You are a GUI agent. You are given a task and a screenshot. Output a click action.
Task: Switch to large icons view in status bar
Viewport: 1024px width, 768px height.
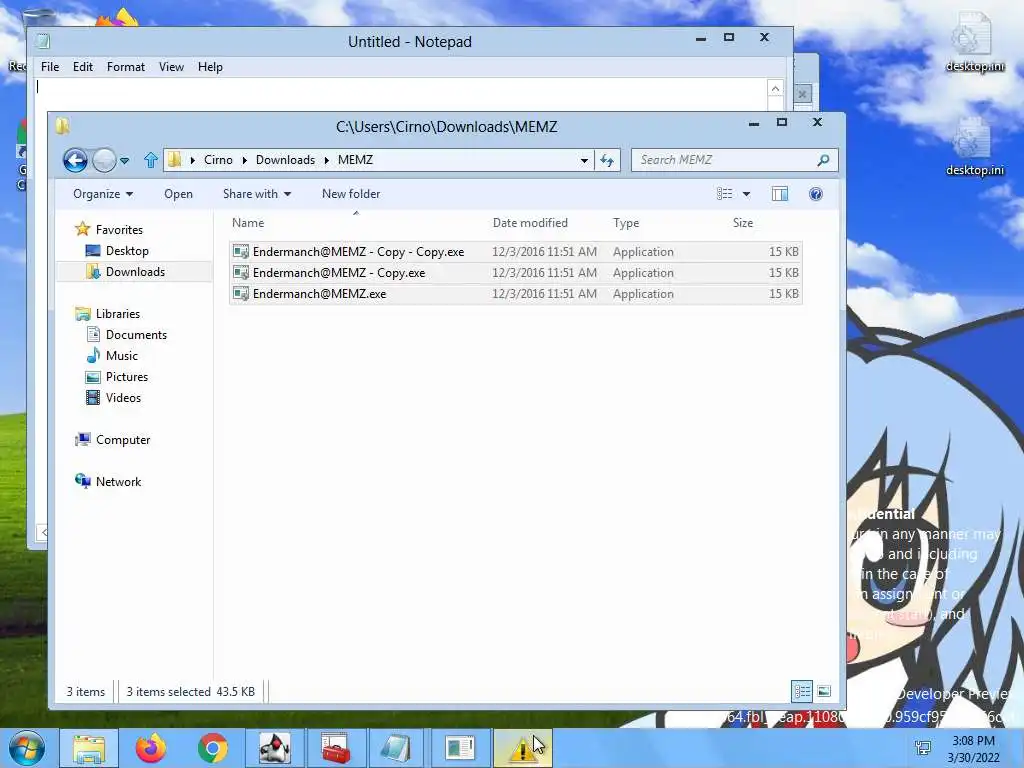824,691
